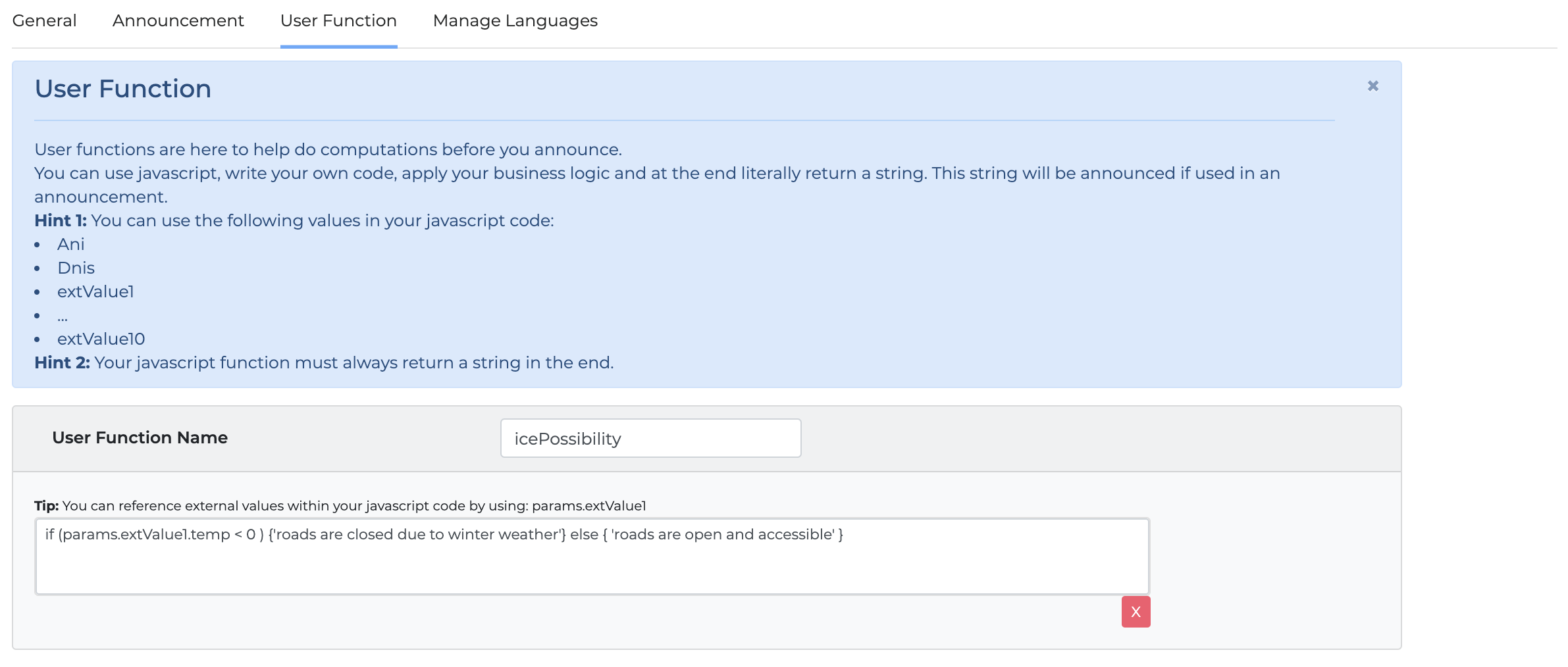
Task: Click the User Function Name field label
Action: [140, 438]
